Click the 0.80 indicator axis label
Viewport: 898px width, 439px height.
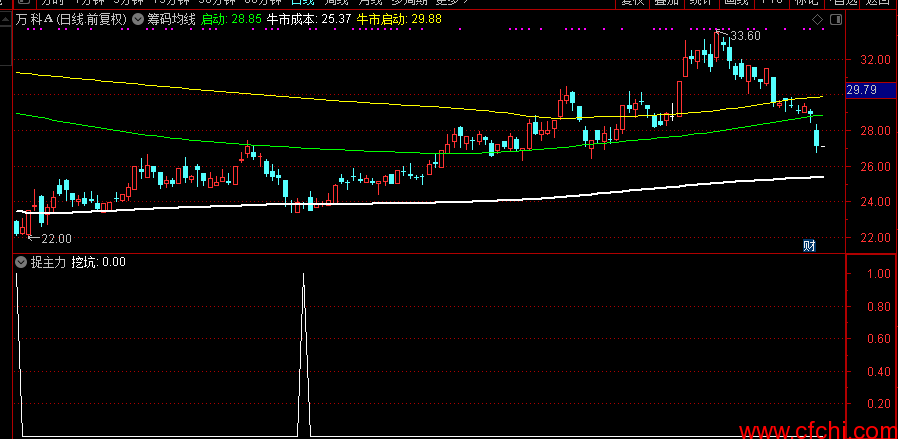pyautogui.click(x=879, y=307)
